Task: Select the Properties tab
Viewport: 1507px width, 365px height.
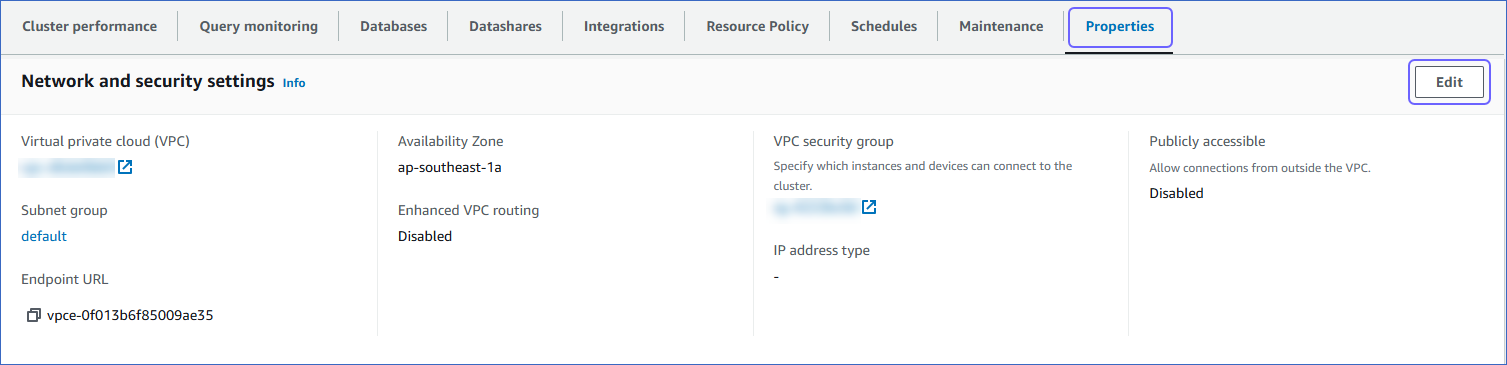Action: pos(1120,27)
